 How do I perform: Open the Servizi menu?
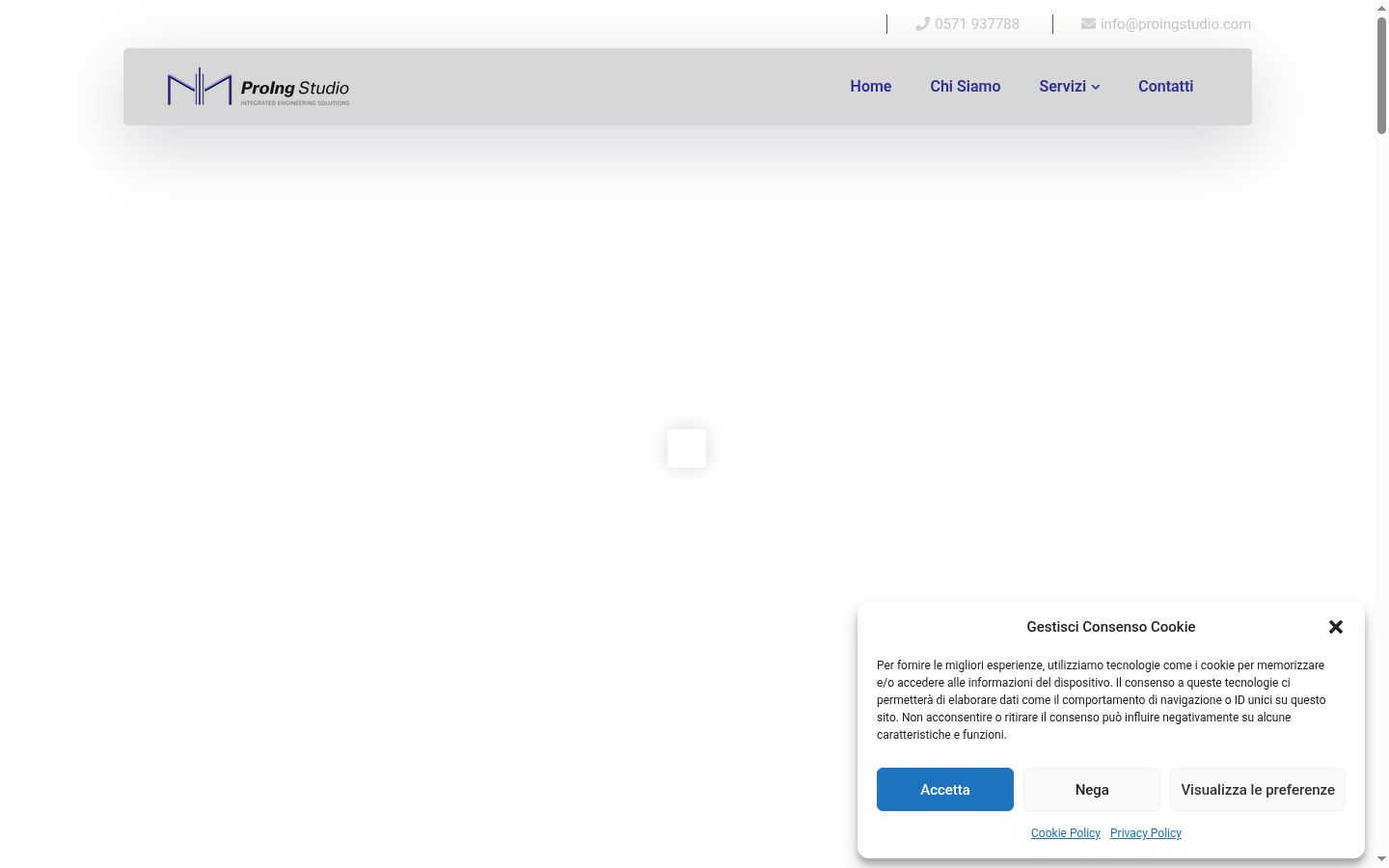[x=1062, y=86]
